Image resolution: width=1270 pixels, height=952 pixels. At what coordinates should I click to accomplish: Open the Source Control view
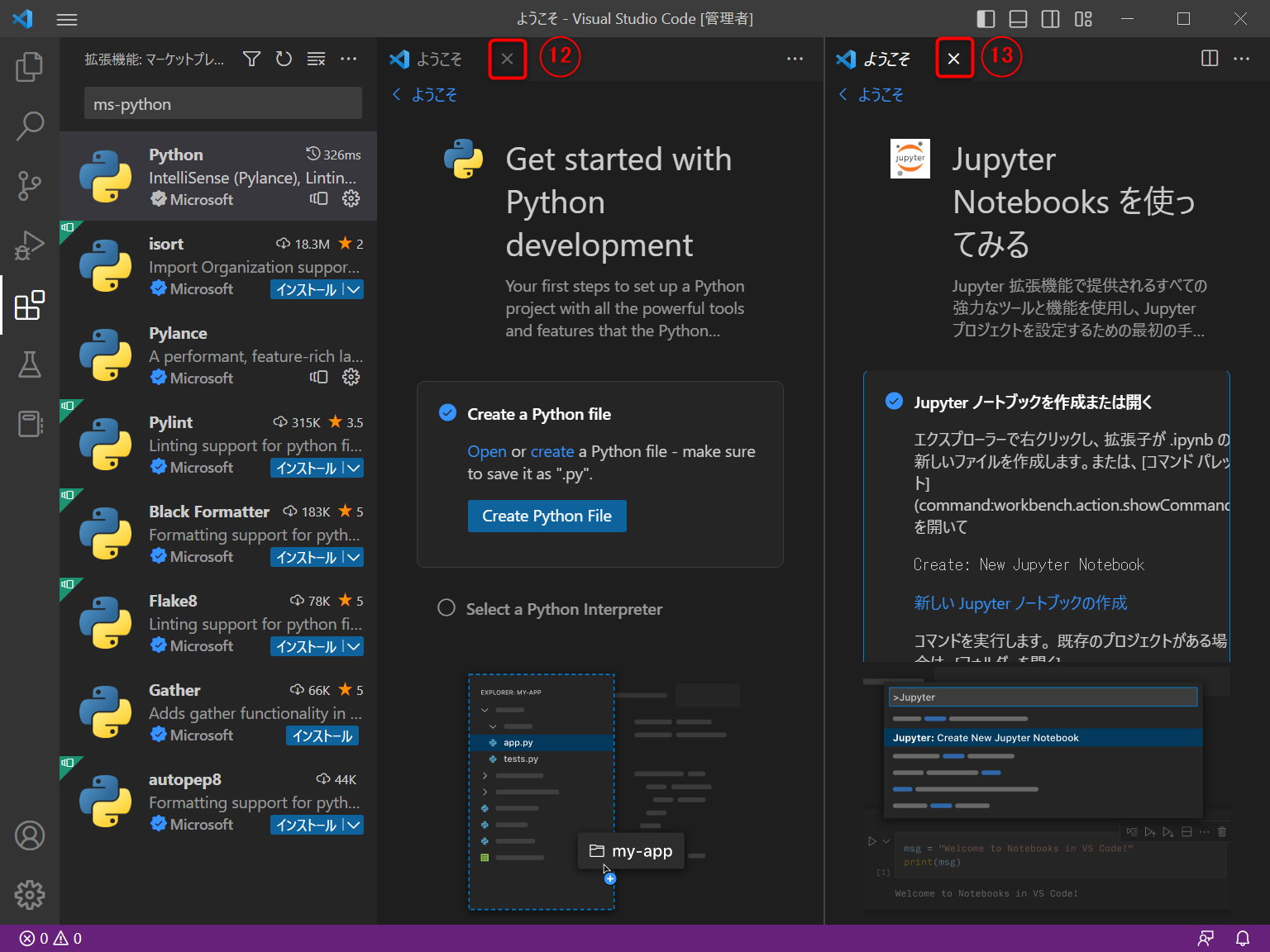(x=30, y=186)
